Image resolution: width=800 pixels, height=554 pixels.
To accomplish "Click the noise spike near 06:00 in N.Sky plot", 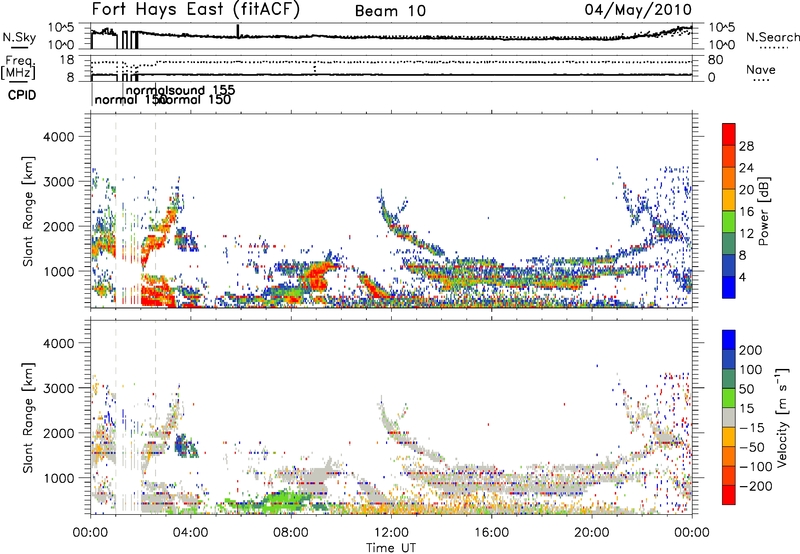I will point(238,31).
